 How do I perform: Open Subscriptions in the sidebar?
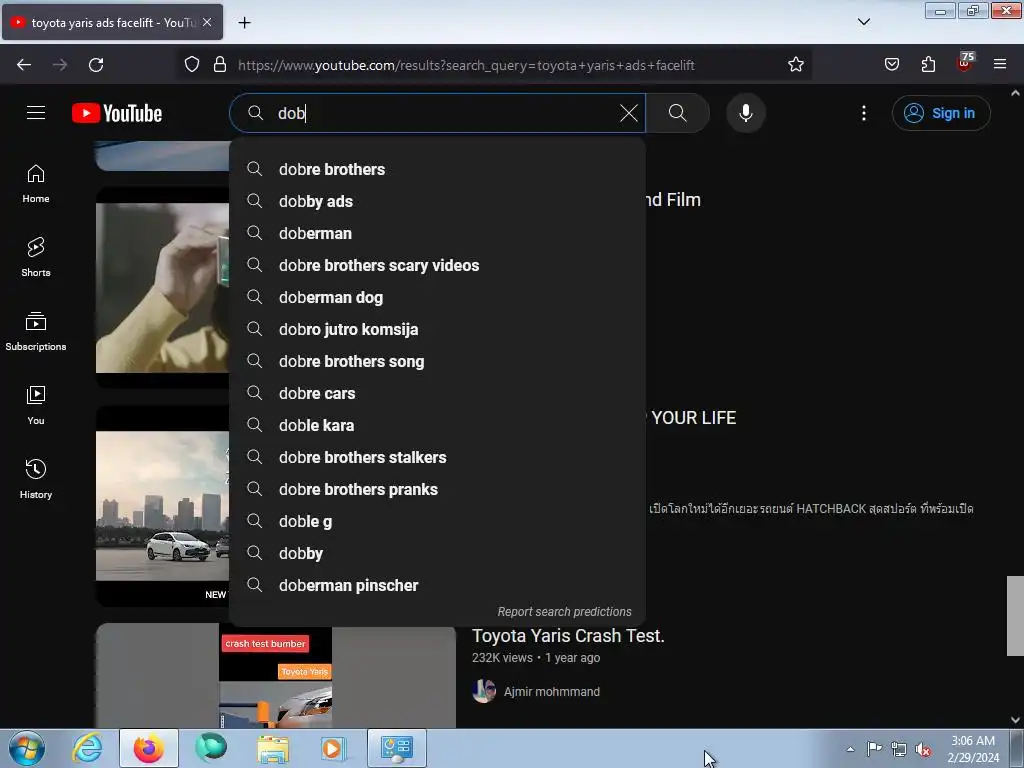pyautogui.click(x=36, y=332)
